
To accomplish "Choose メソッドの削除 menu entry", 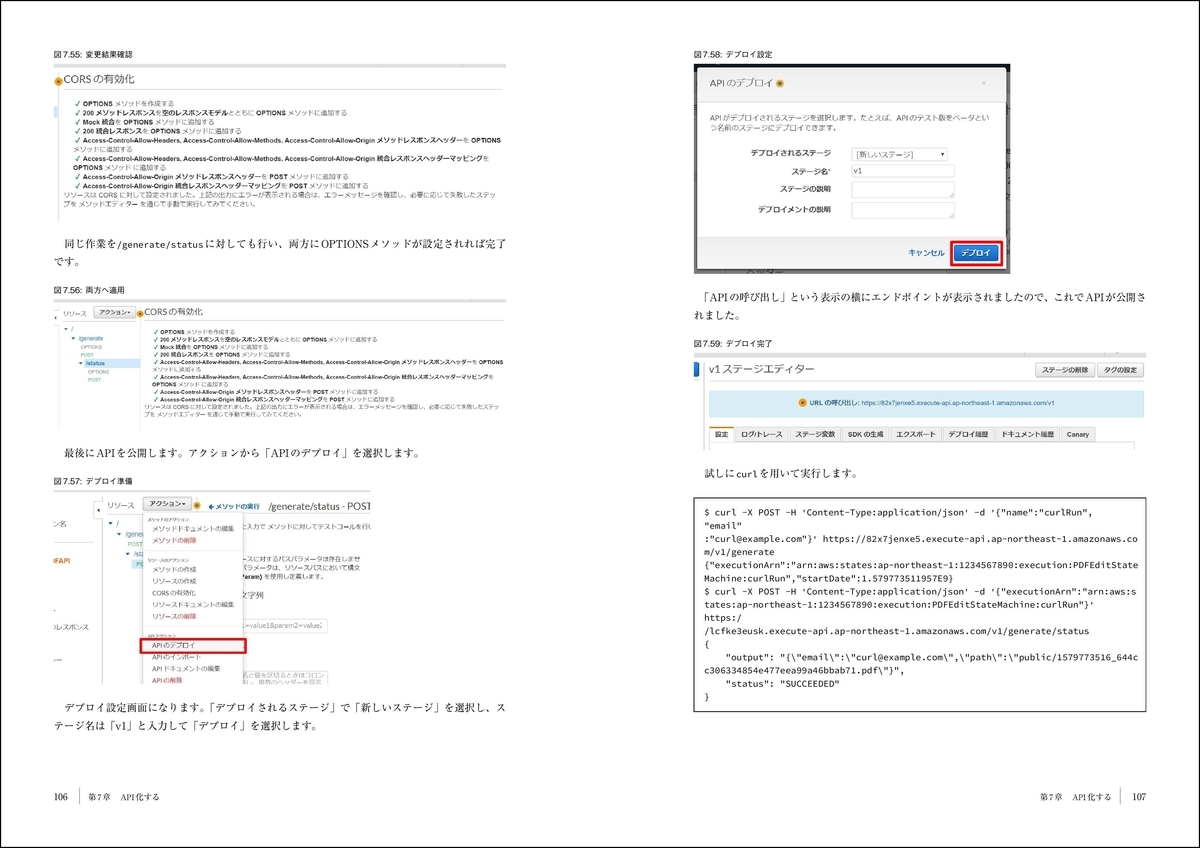I will coord(174,541).
